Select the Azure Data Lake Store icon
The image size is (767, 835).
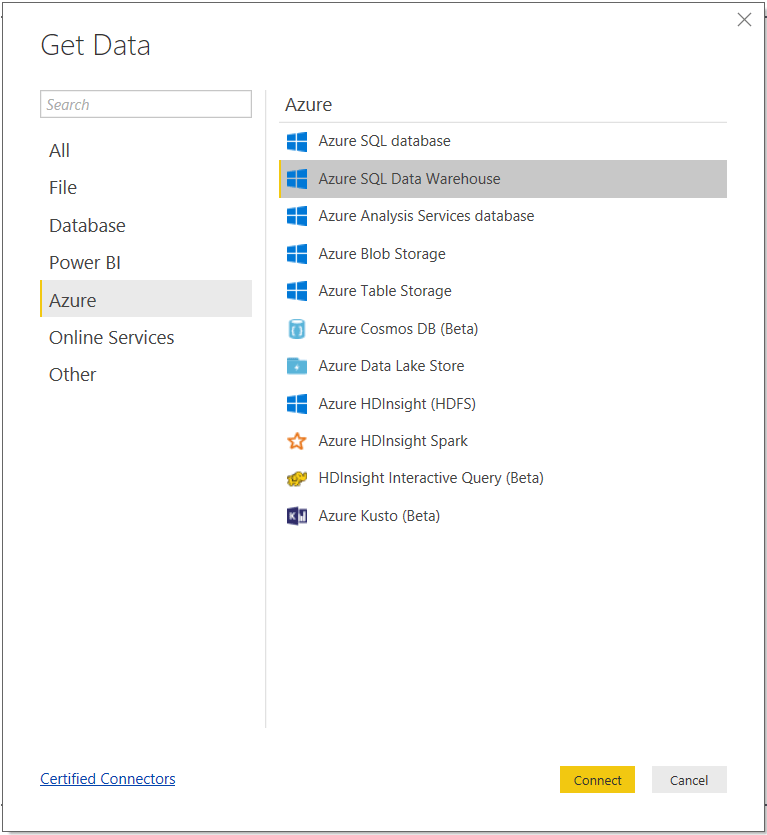(x=296, y=366)
